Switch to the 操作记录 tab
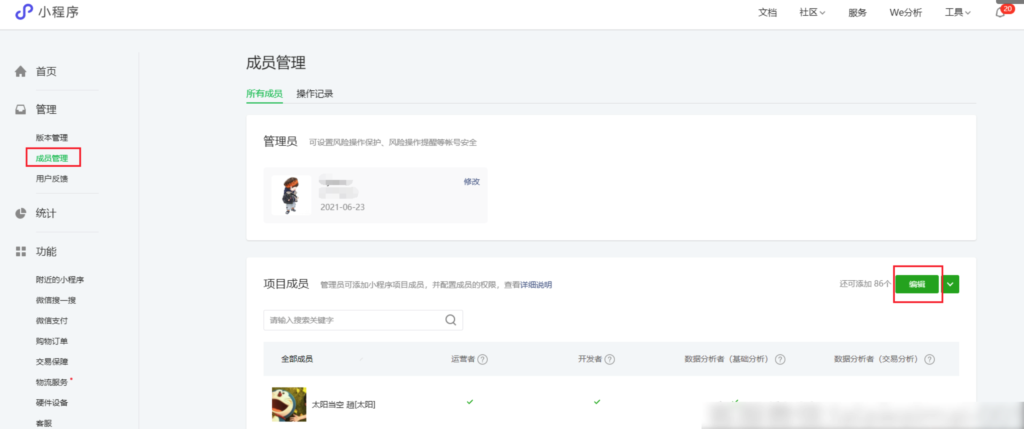Screen dimensions: 1024x429 coord(314,94)
